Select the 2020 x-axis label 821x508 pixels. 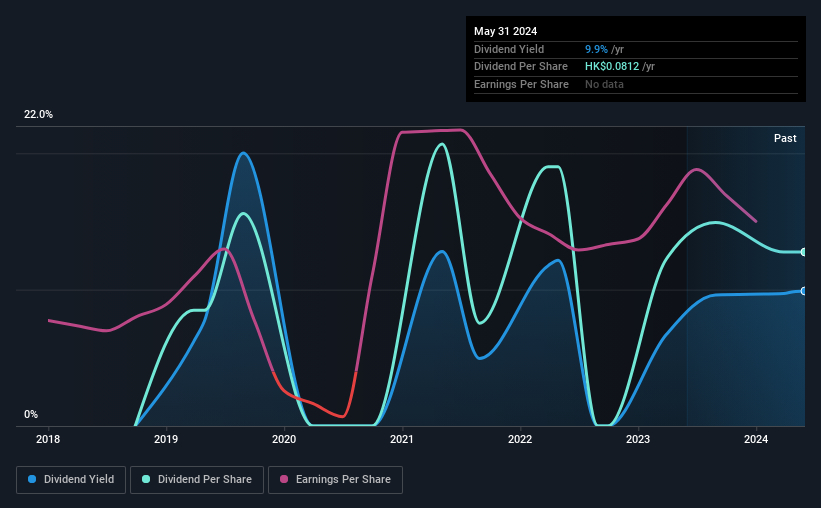point(284,439)
